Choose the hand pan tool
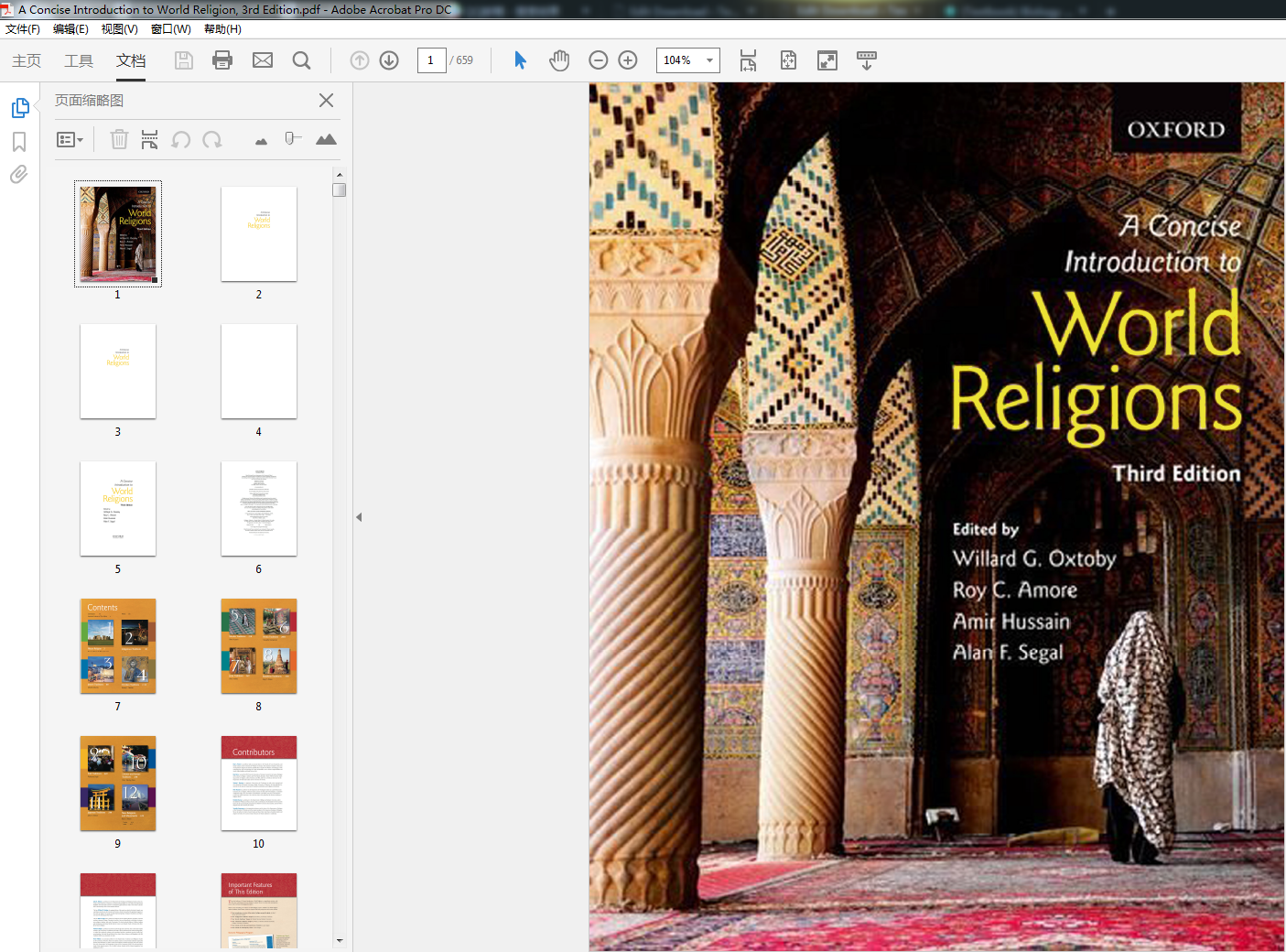This screenshot has width=1286, height=952. point(559,60)
